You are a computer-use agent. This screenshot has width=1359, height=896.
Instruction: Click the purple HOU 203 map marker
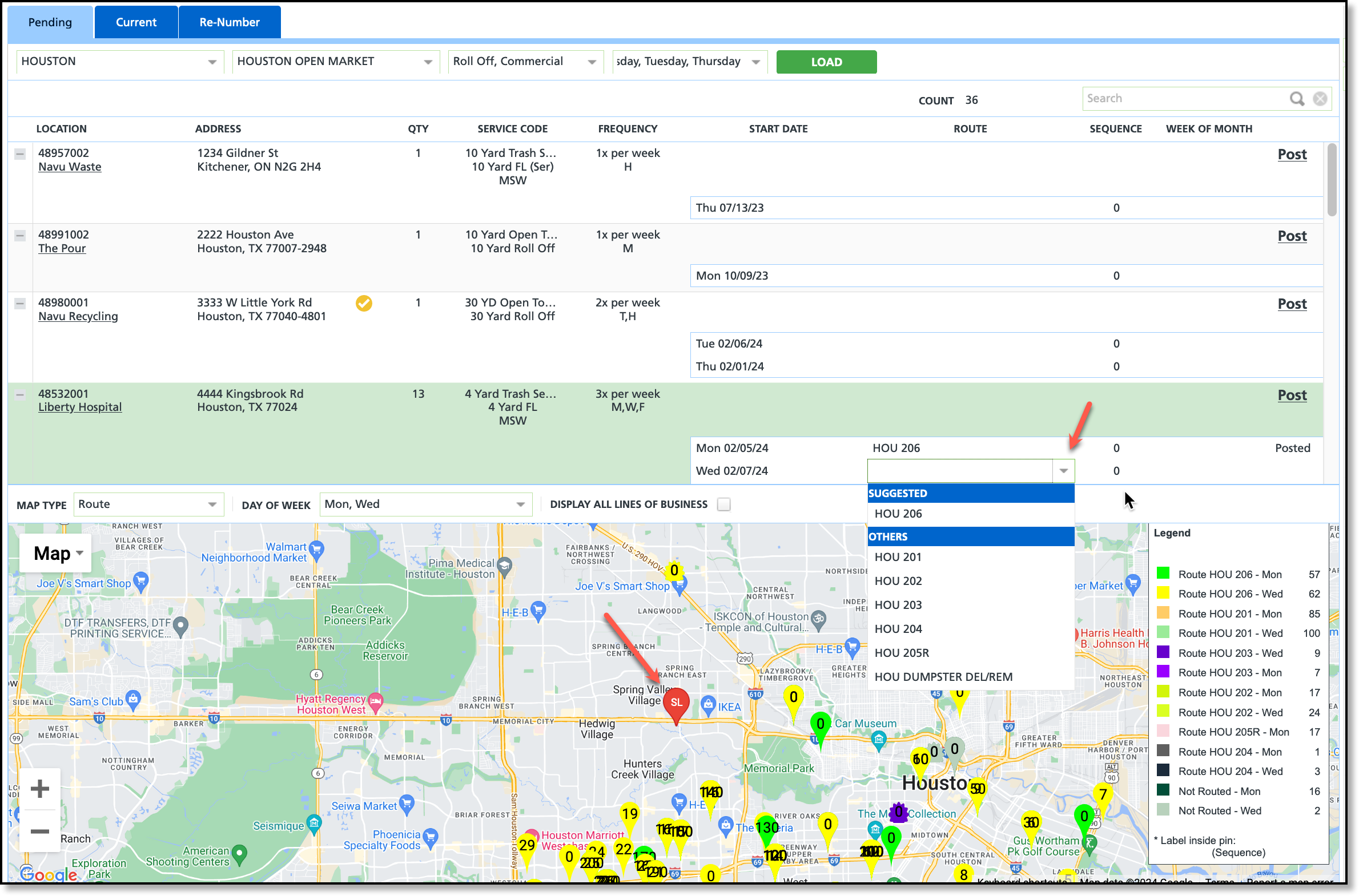(898, 812)
